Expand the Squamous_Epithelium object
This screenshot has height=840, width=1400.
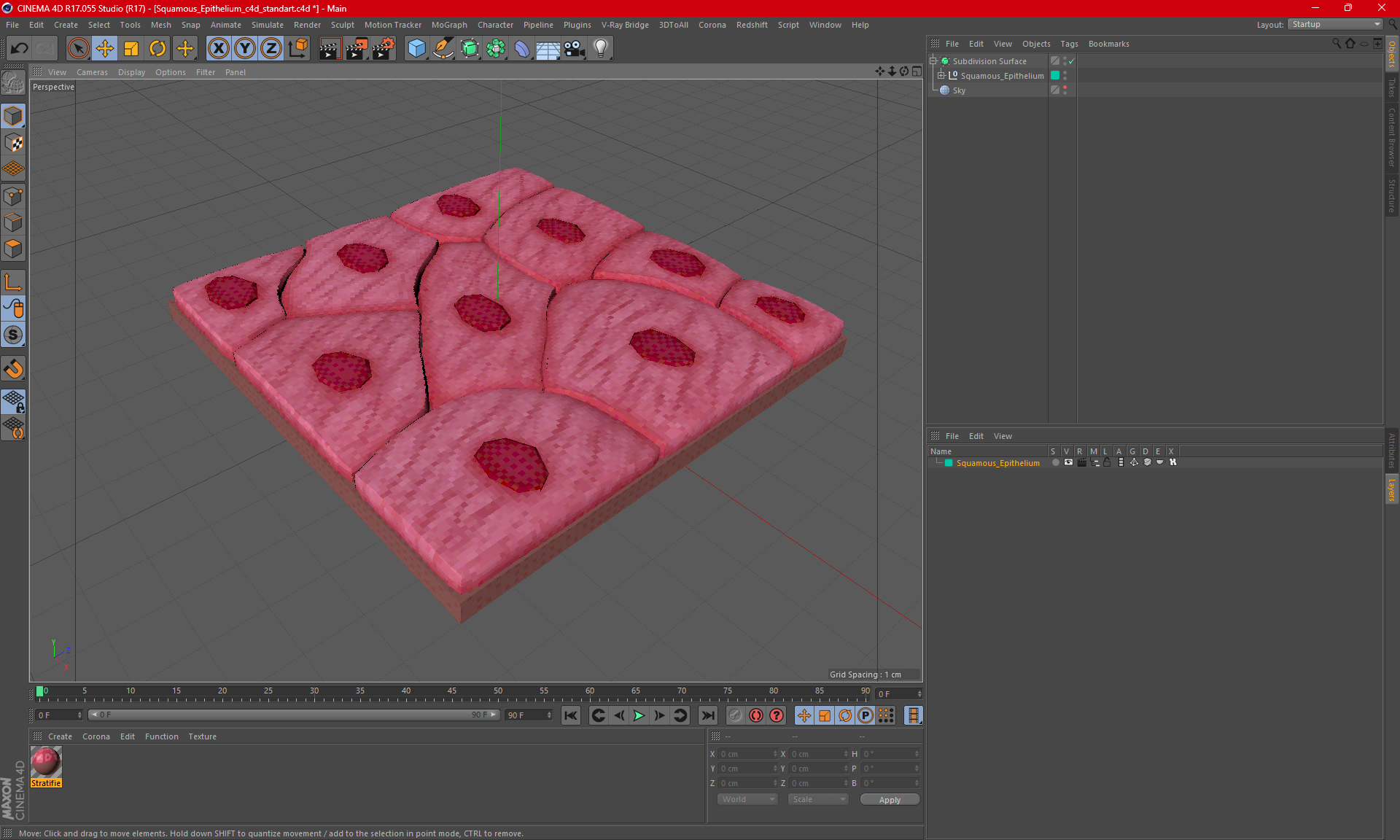pyautogui.click(x=941, y=75)
